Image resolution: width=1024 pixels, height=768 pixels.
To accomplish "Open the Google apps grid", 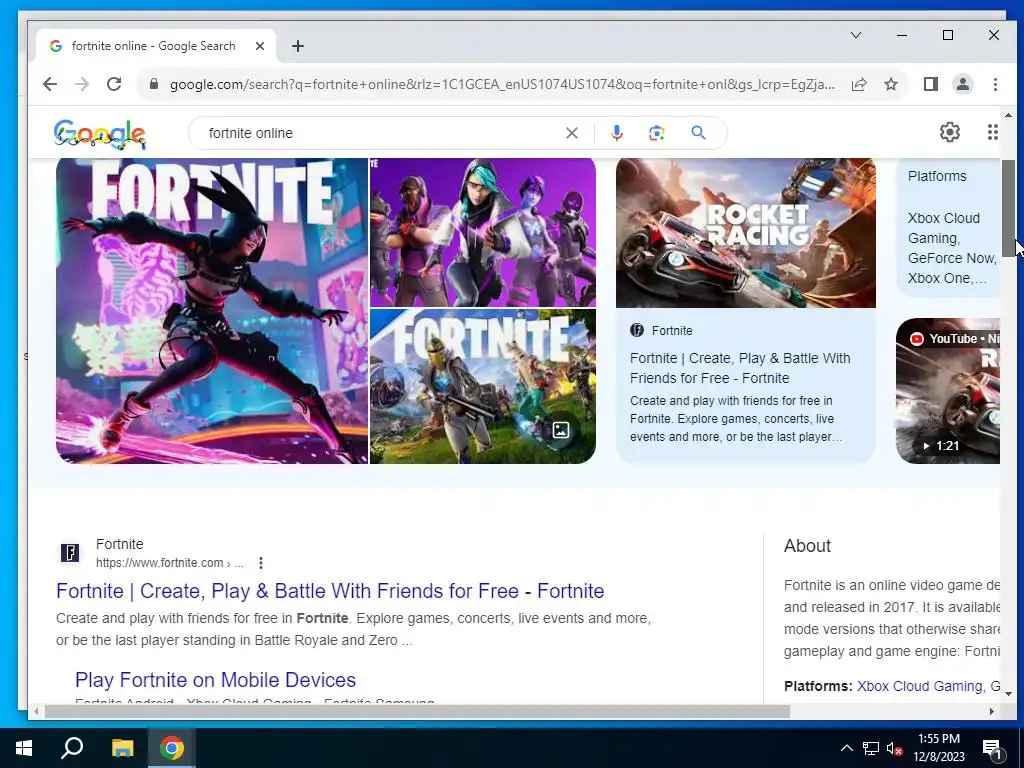I will [x=993, y=133].
